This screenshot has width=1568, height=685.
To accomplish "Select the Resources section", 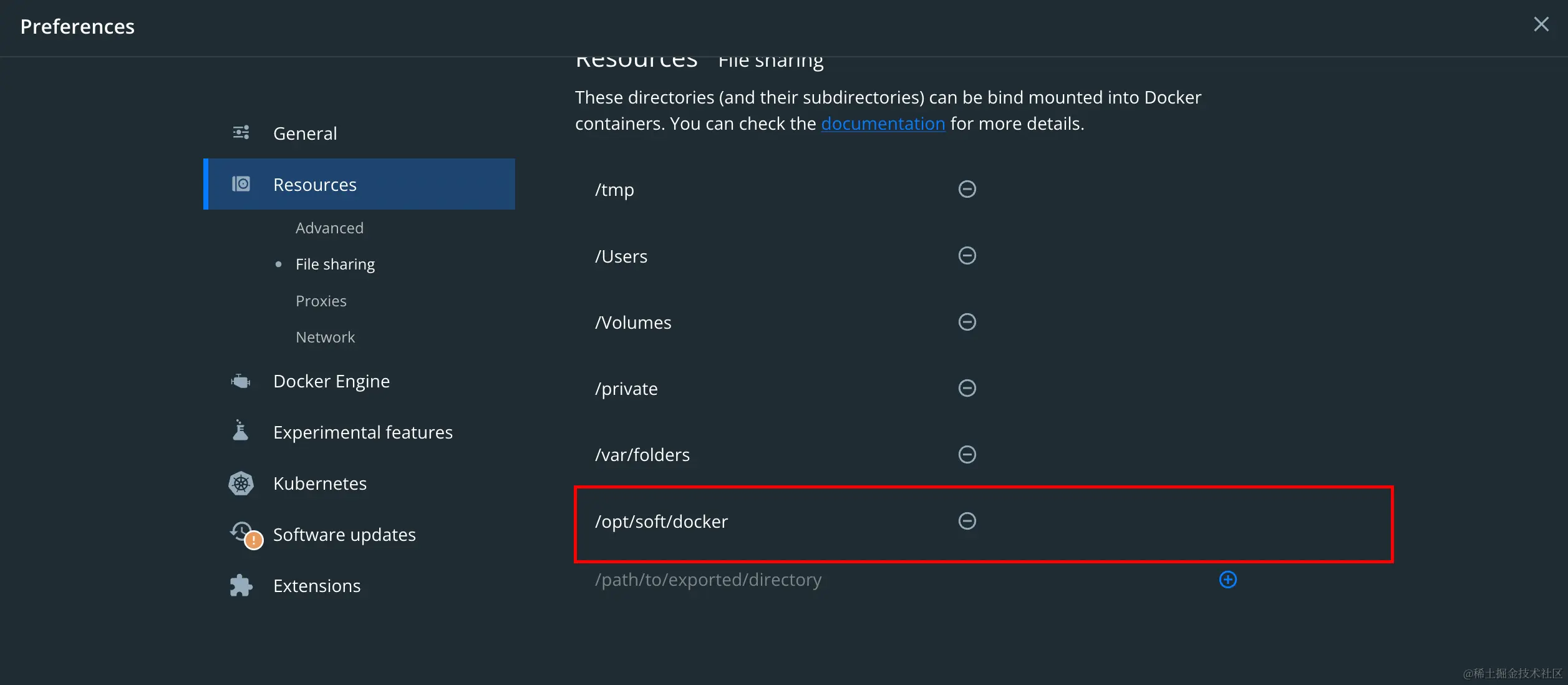I will point(314,185).
